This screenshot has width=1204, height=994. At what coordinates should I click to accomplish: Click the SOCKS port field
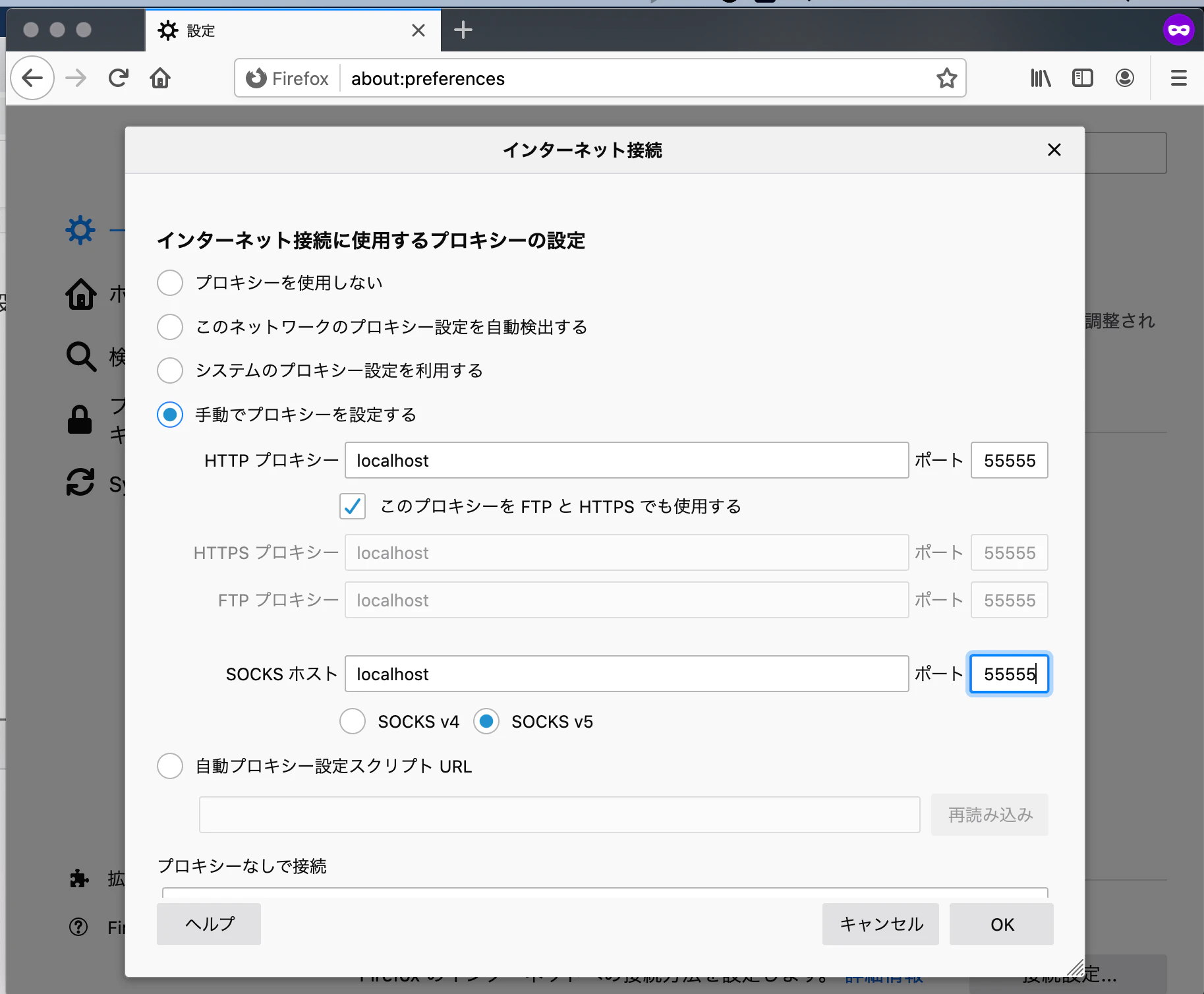pos(1009,674)
